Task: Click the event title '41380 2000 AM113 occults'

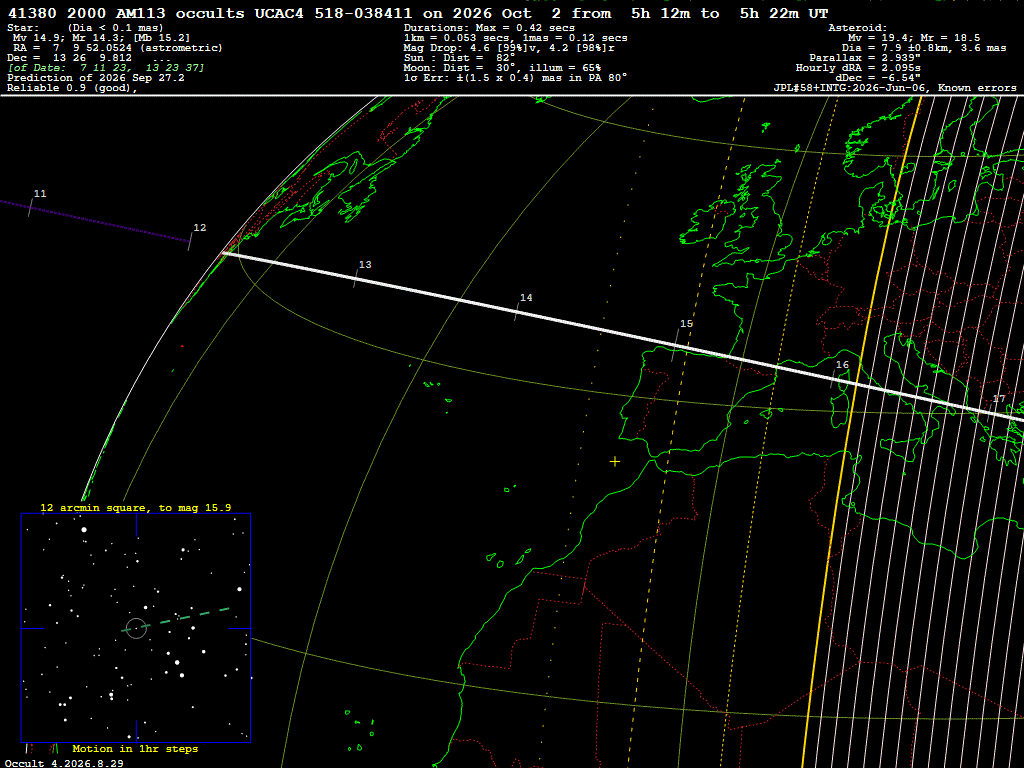Action: pos(126,13)
